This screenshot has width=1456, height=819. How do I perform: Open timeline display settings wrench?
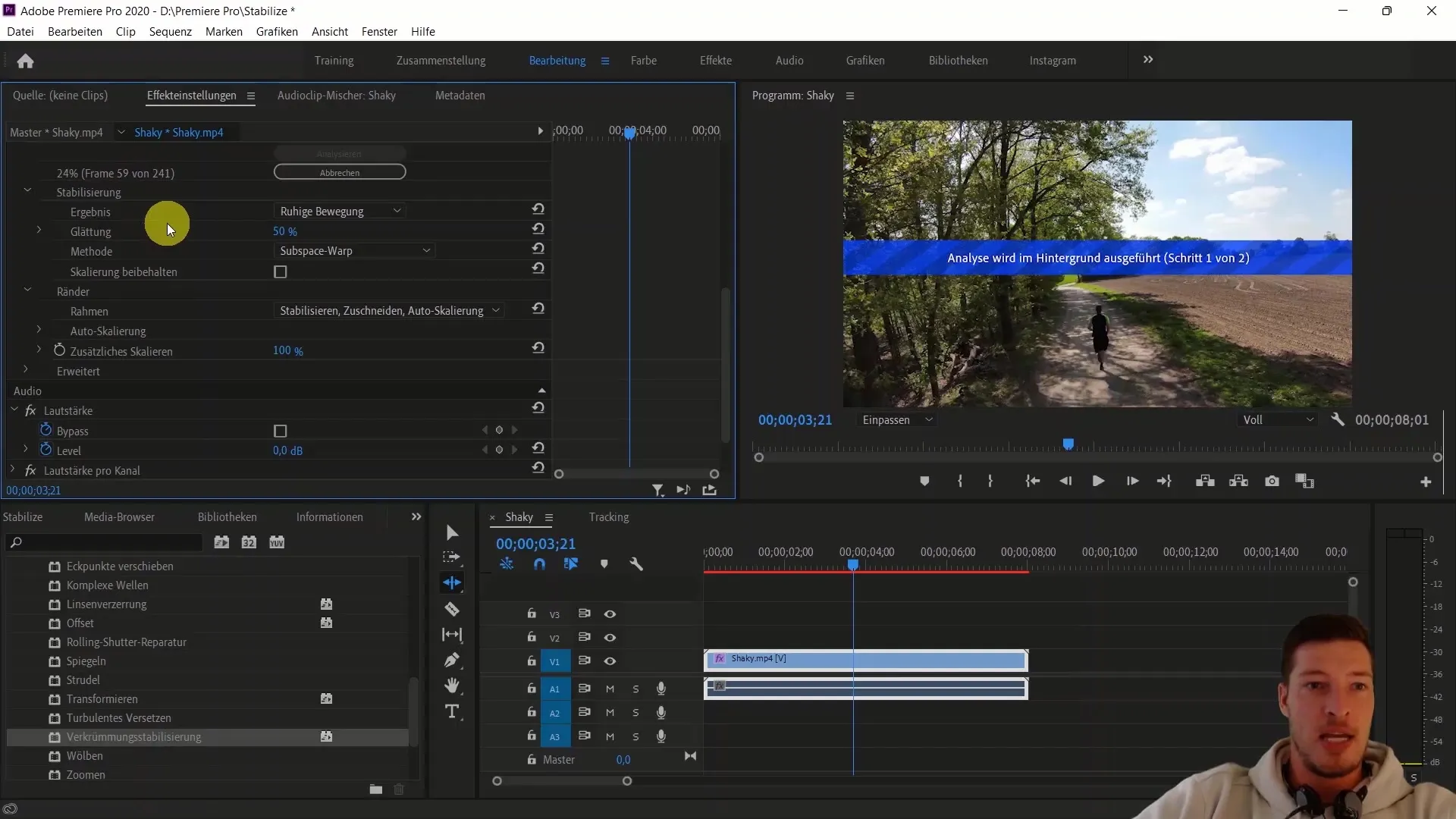pos(636,564)
